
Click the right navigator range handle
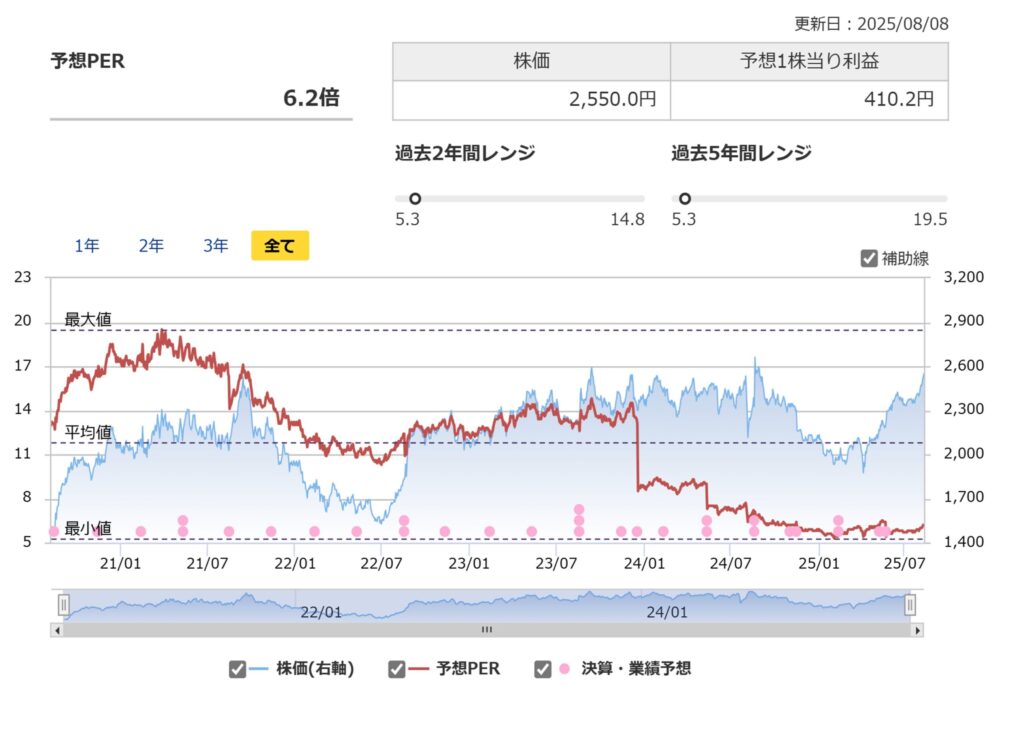[x=910, y=605]
